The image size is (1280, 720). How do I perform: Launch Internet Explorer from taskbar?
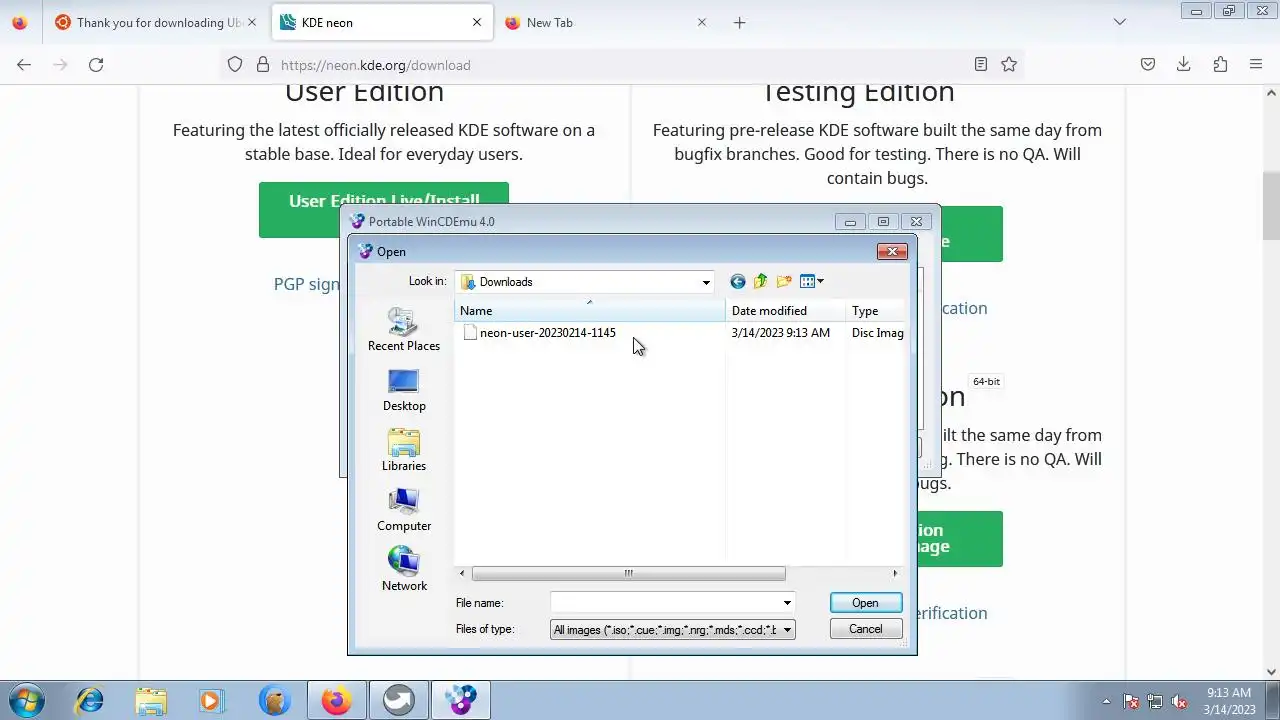pyautogui.click(x=90, y=701)
